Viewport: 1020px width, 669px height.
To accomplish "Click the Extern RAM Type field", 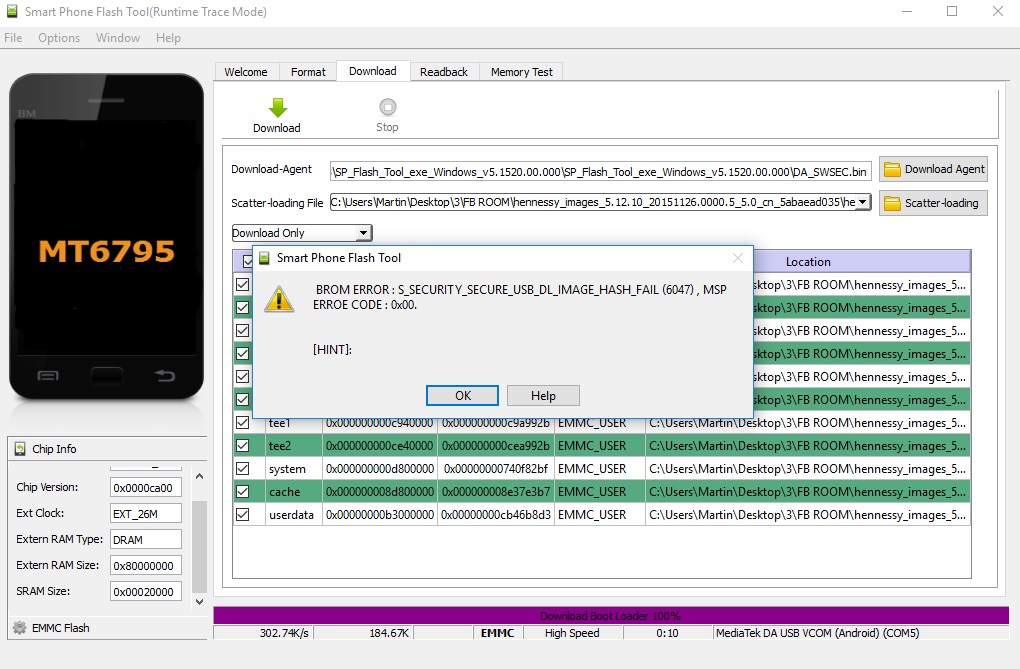I will click(x=146, y=539).
